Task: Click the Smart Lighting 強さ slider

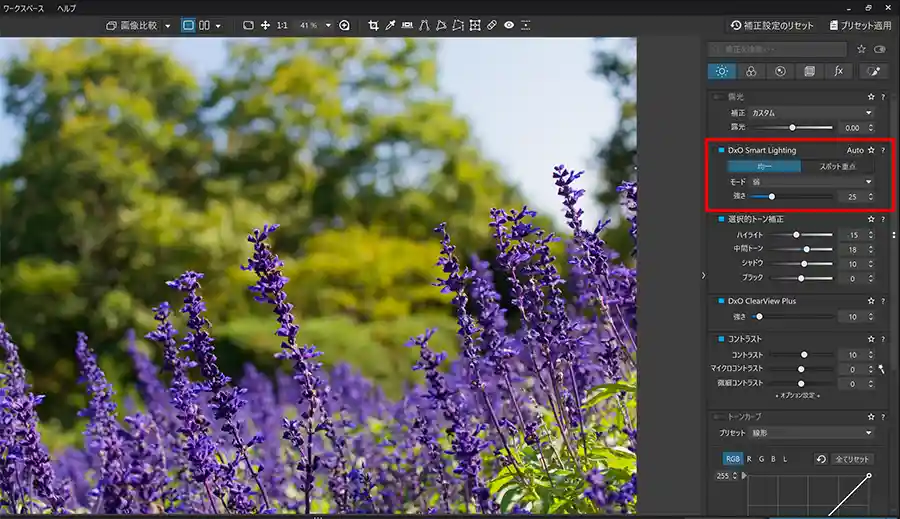Action: point(793,197)
